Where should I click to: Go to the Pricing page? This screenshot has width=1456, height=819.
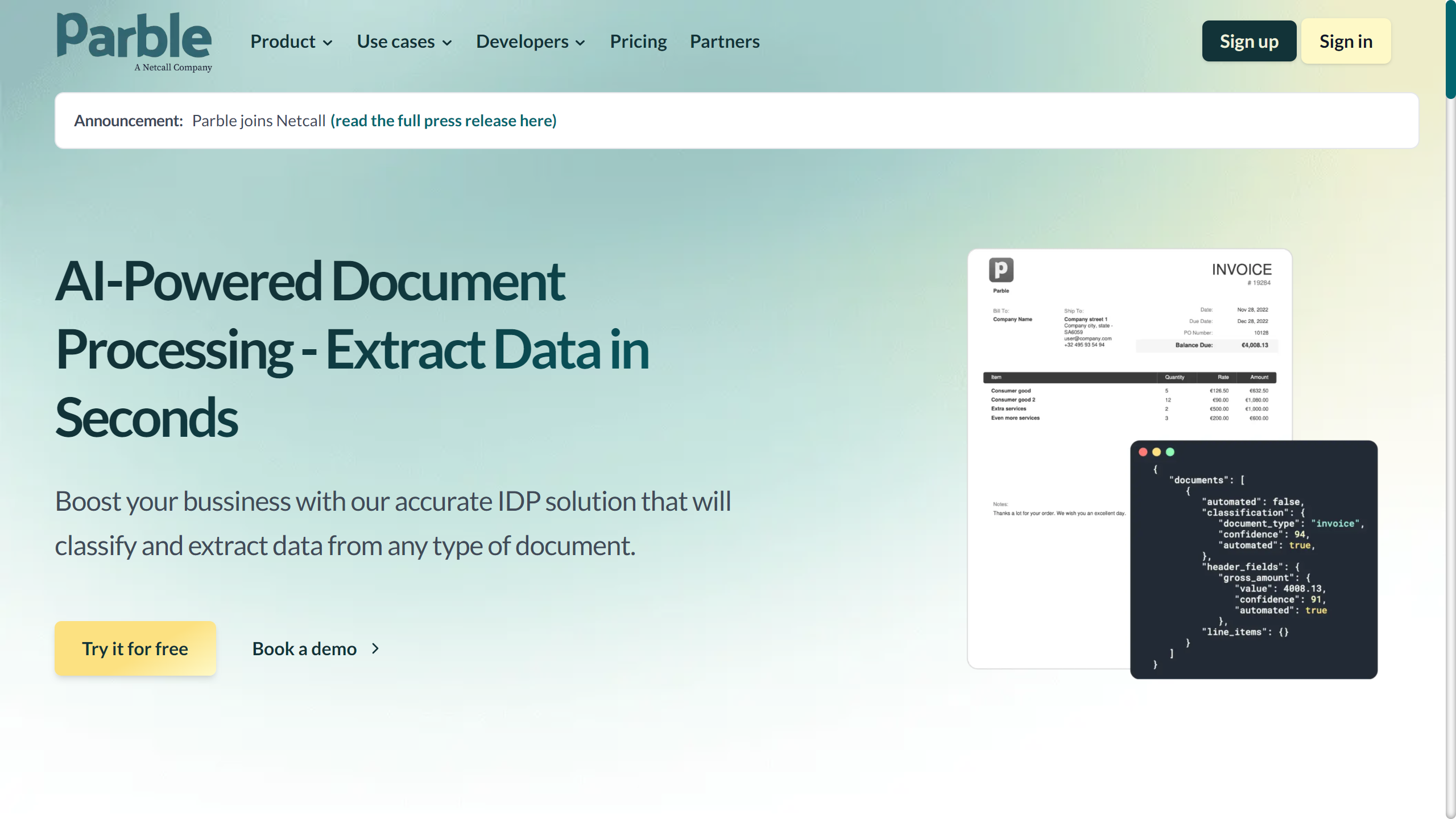638,42
